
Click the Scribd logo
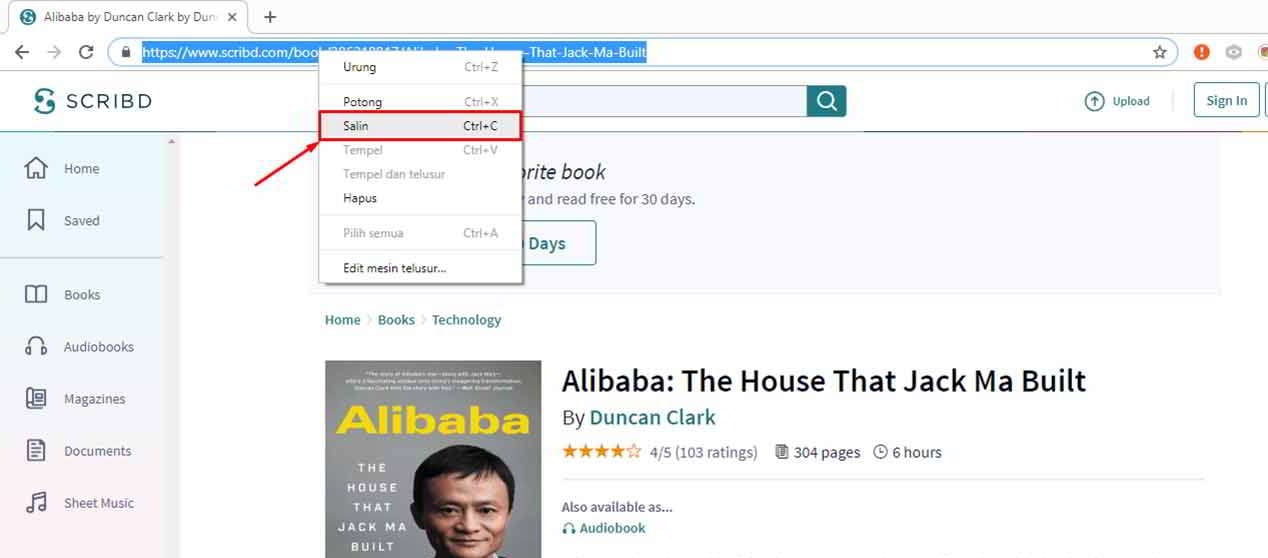click(x=92, y=101)
